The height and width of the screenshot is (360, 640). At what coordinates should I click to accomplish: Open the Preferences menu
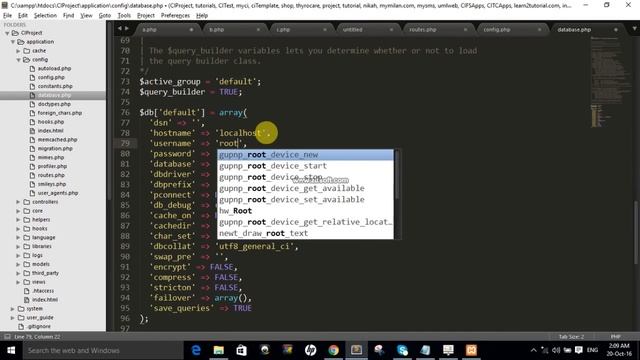(x=175, y=16)
